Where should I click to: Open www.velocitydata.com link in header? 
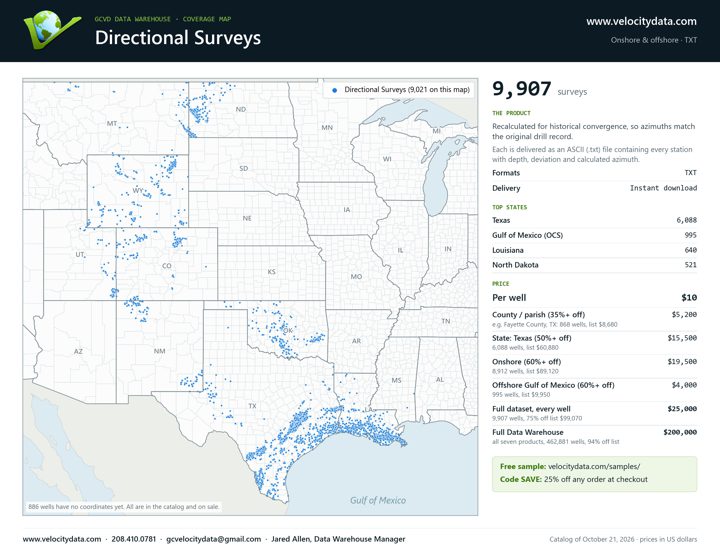tap(641, 22)
